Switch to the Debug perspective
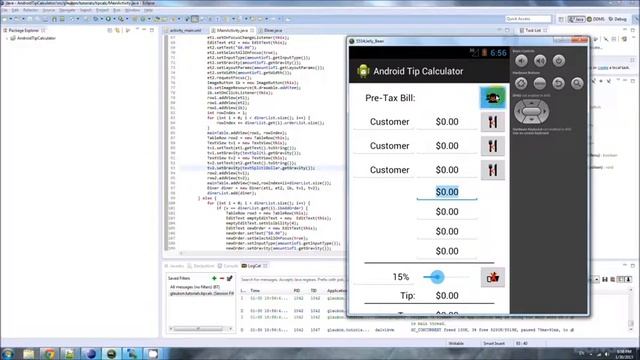Screen dimensions: 640x360 tap(618, 19)
